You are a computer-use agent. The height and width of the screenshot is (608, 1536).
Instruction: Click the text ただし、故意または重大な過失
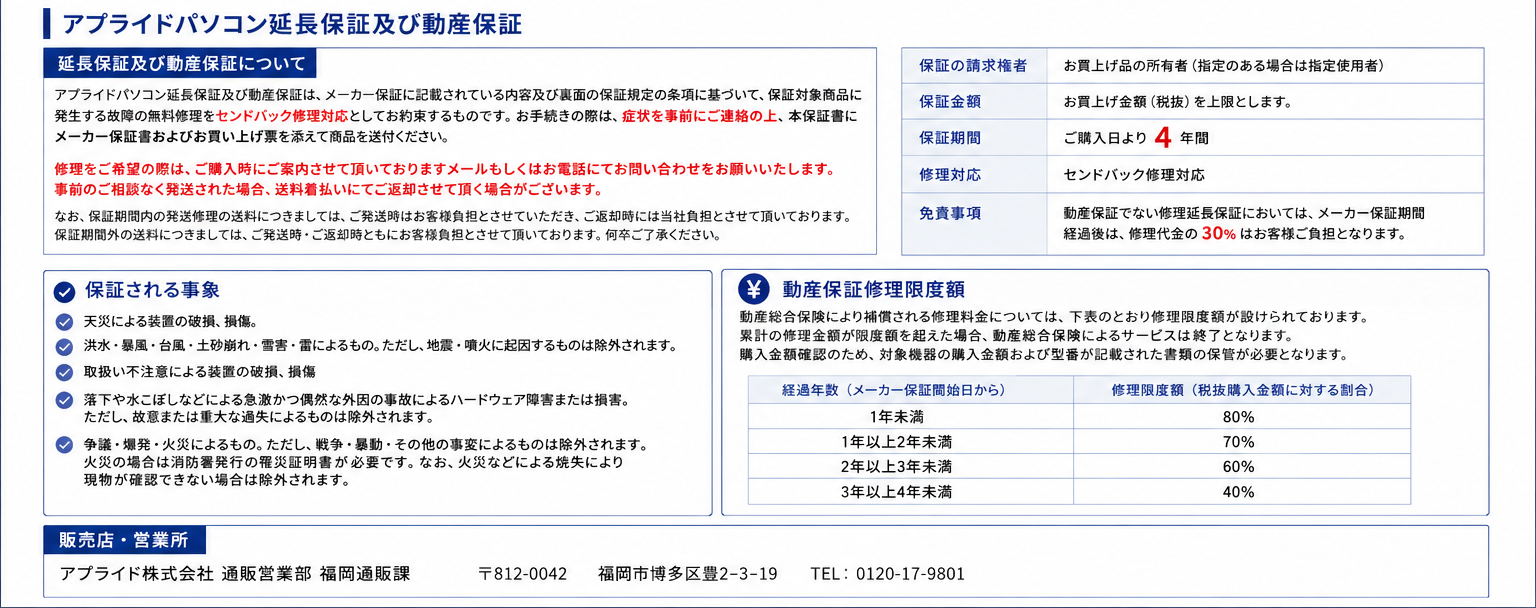pyautogui.click(x=258, y=417)
